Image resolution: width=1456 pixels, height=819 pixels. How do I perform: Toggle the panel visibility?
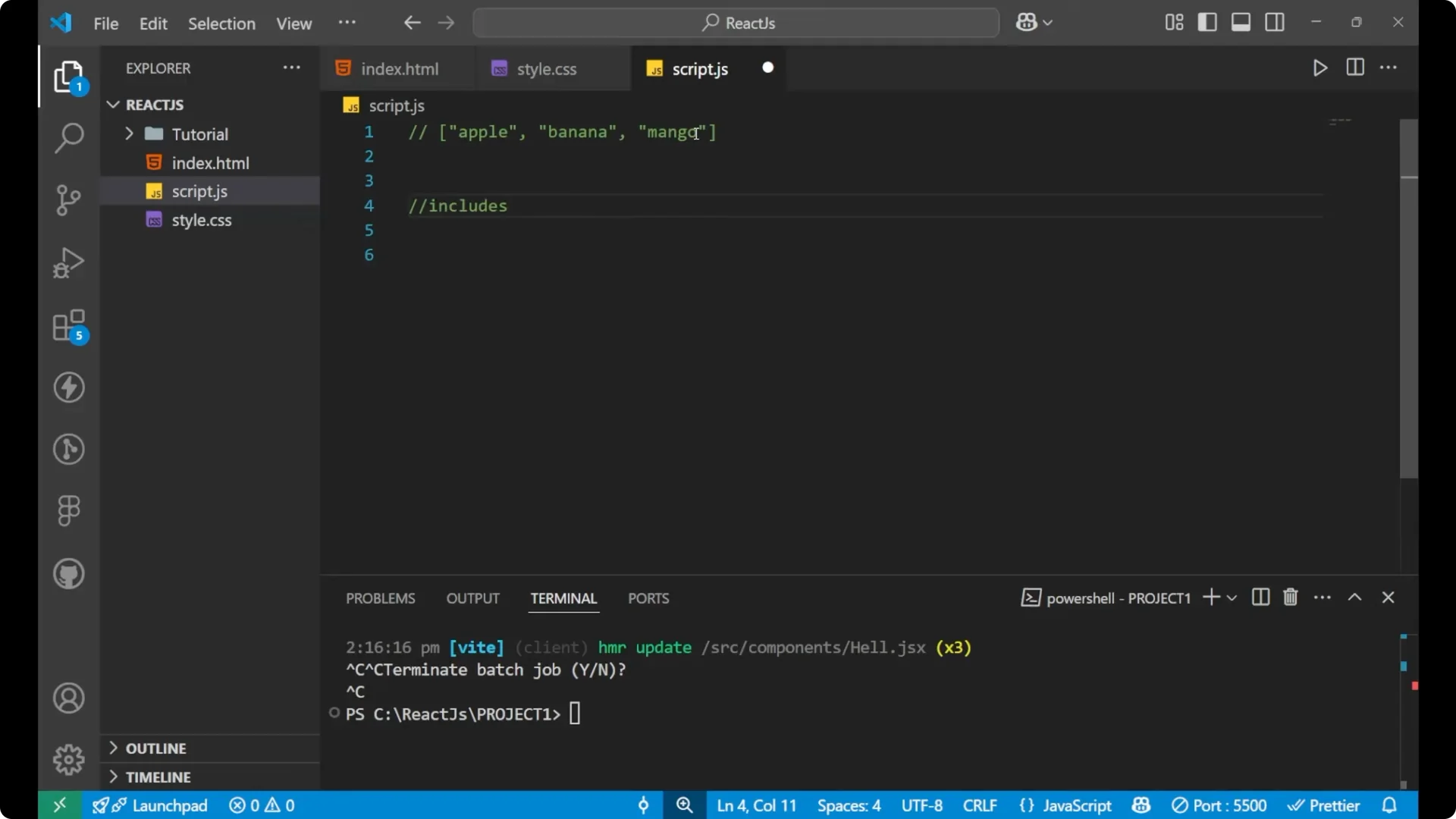(1241, 22)
